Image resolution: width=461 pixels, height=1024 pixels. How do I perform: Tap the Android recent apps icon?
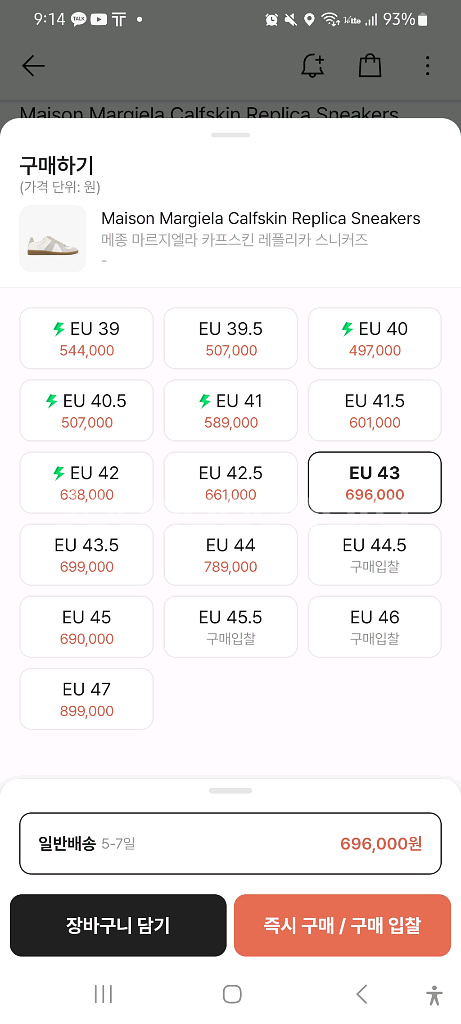pos(103,994)
